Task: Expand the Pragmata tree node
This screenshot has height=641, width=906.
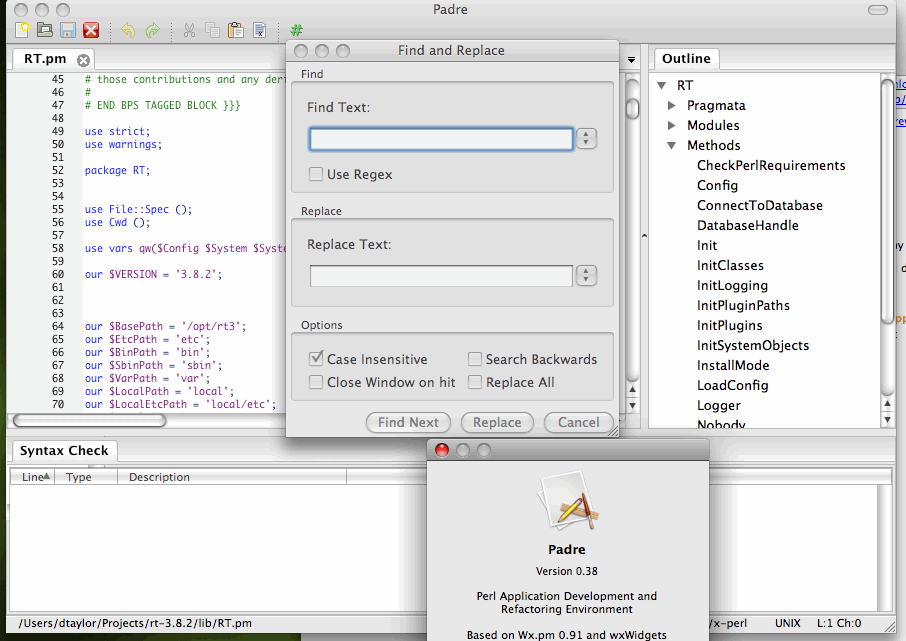Action: (672, 106)
